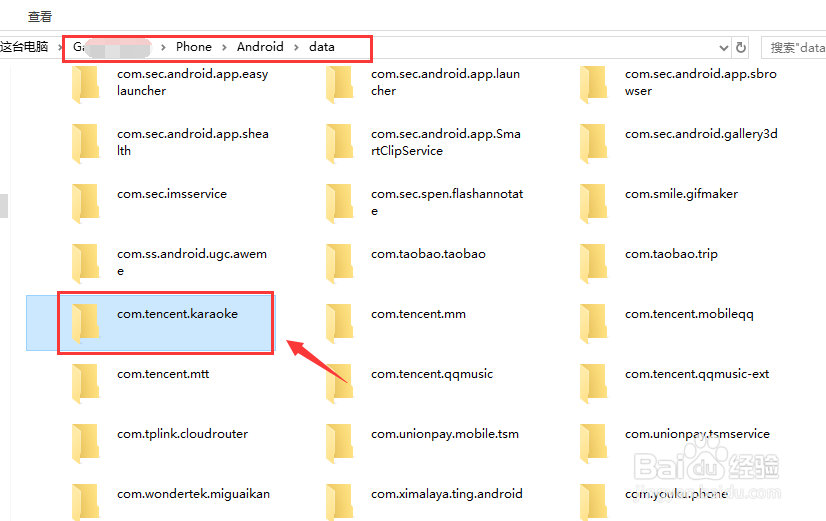Viewport: 826px width, 521px height.
Task: Click 这台电脑 in the address breadcrumb
Action: [x=24, y=47]
